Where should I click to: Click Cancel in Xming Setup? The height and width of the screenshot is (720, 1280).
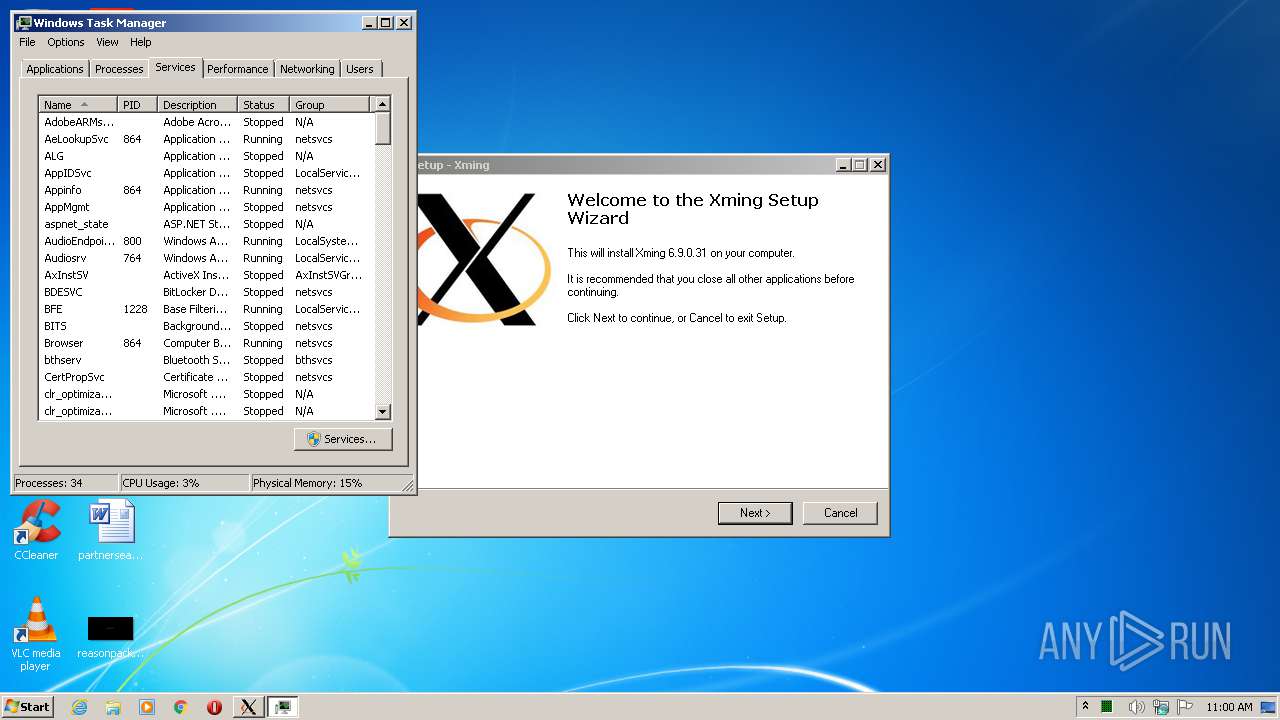pos(840,513)
